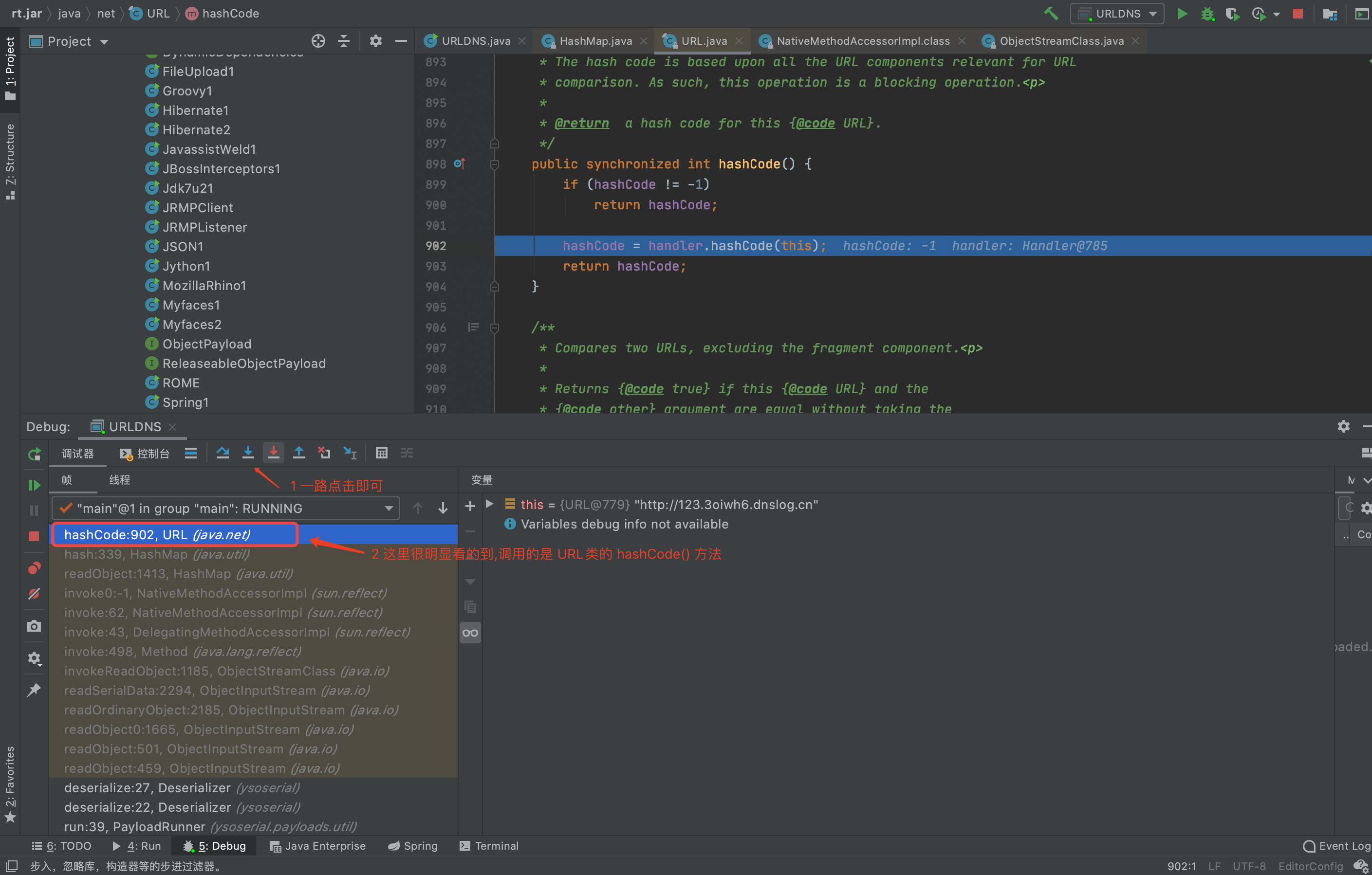The width and height of the screenshot is (1372, 875).
Task: Open the Run tool window
Action: [x=137, y=846]
